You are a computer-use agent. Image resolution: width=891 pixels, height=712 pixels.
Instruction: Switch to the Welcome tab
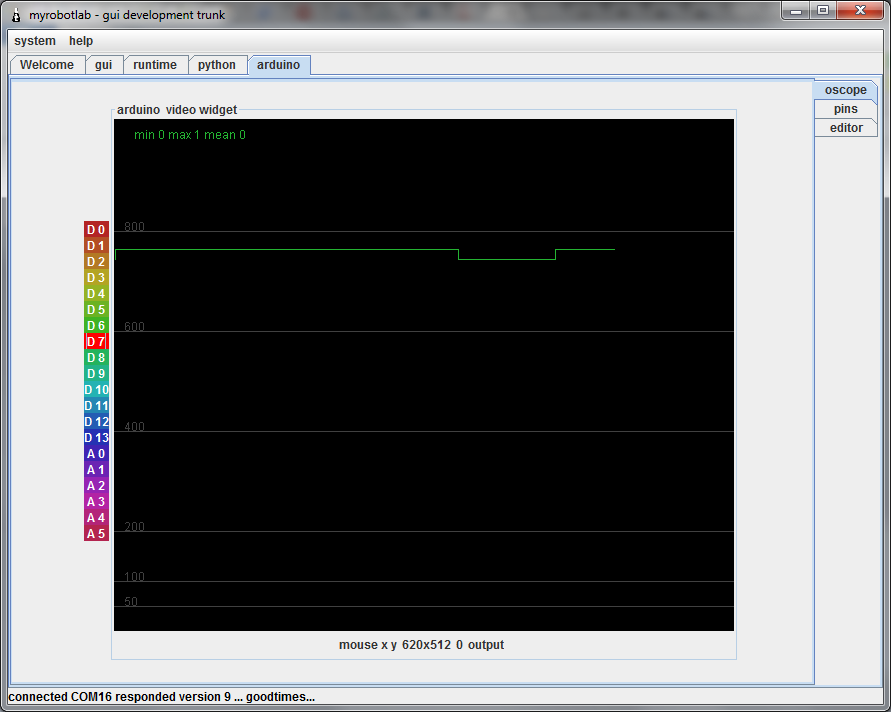point(47,65)
